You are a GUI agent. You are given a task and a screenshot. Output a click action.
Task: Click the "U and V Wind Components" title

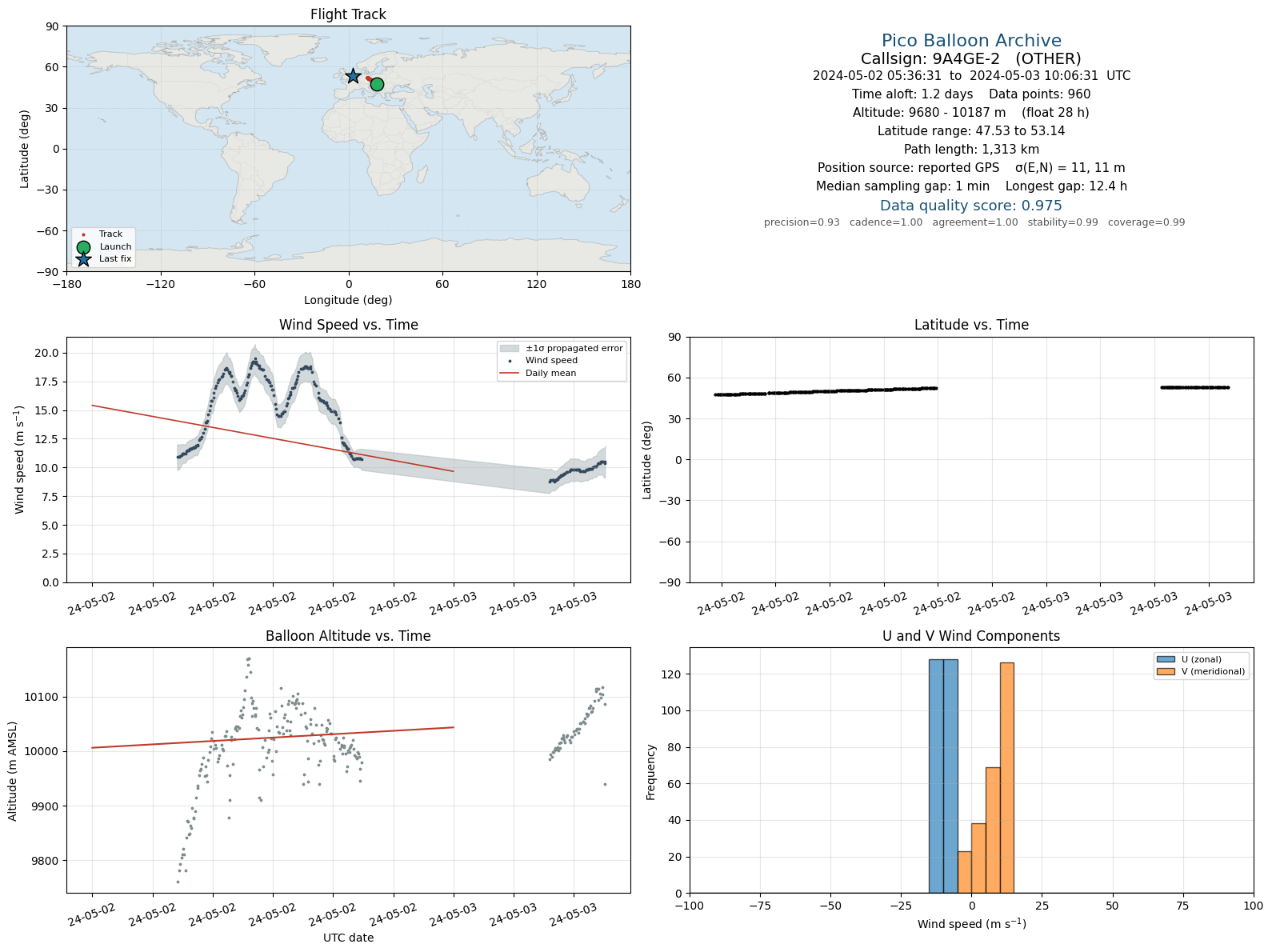(971, 636)
